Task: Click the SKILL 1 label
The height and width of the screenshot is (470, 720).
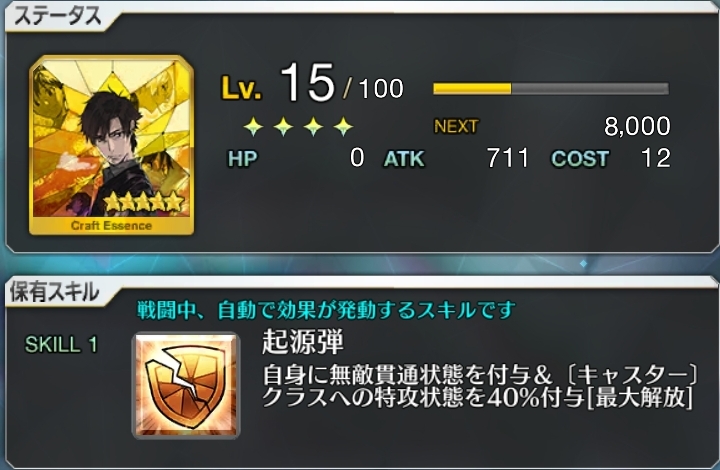Action: point(61,345)
